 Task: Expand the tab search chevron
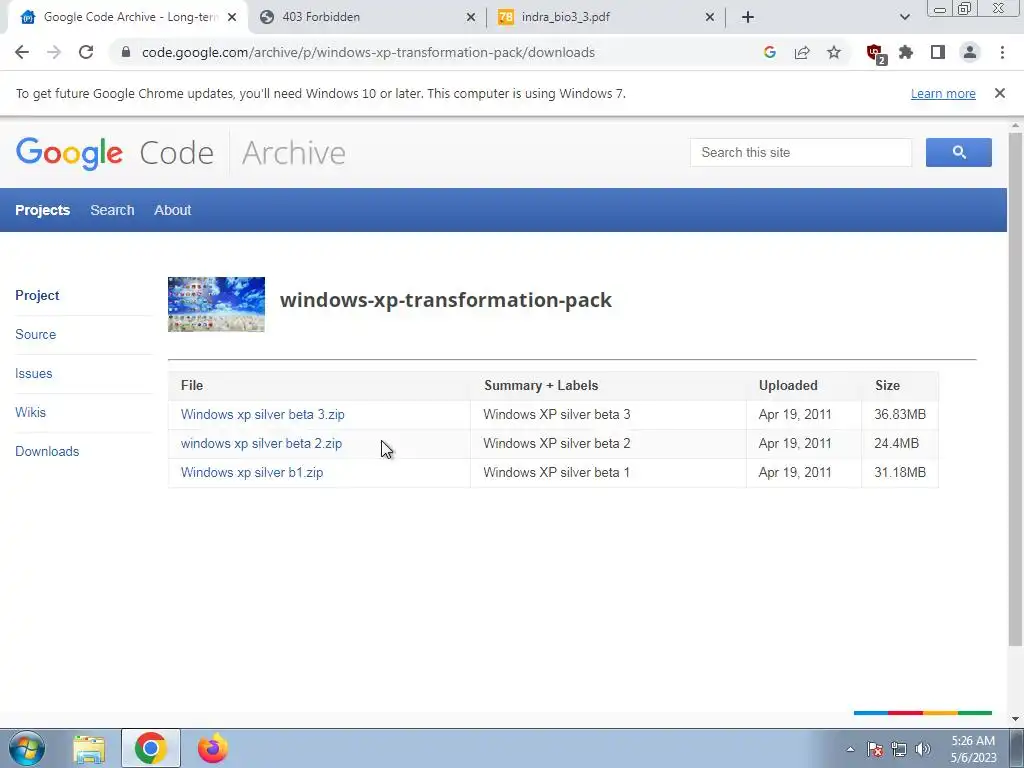(x=904, y=17)
